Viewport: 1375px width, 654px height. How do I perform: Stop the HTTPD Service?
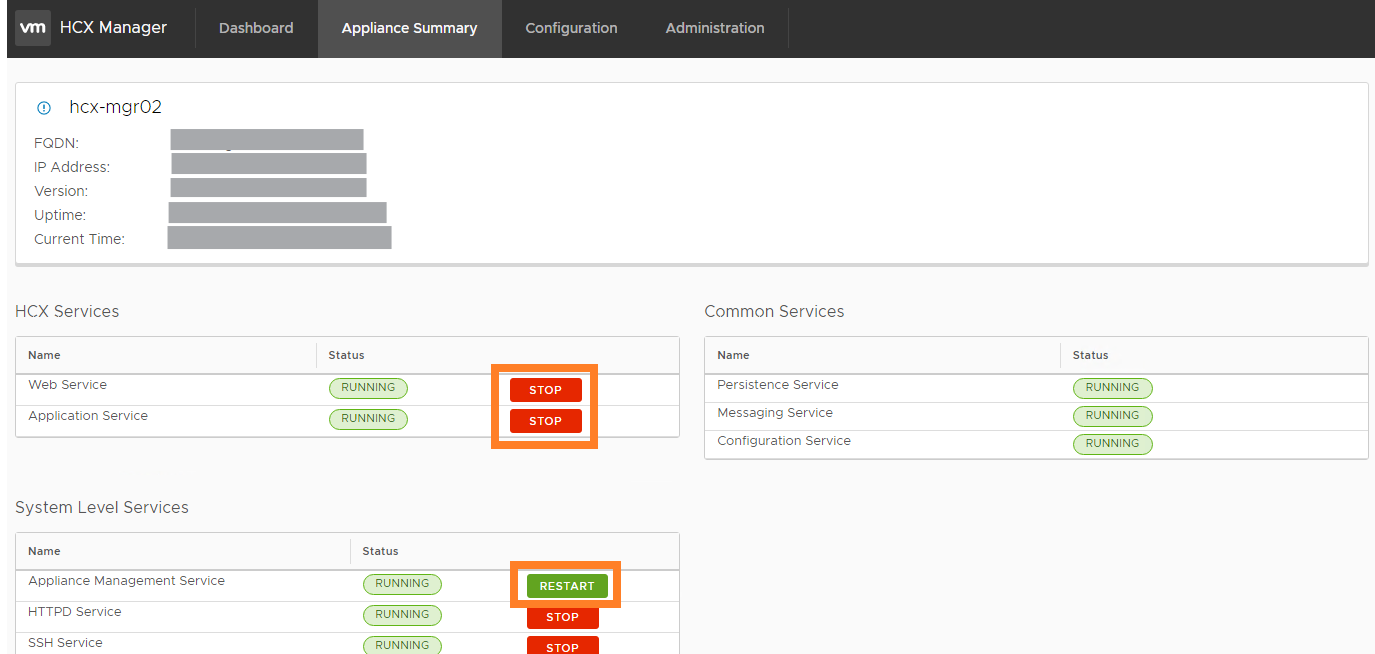[x=562, y=617]
